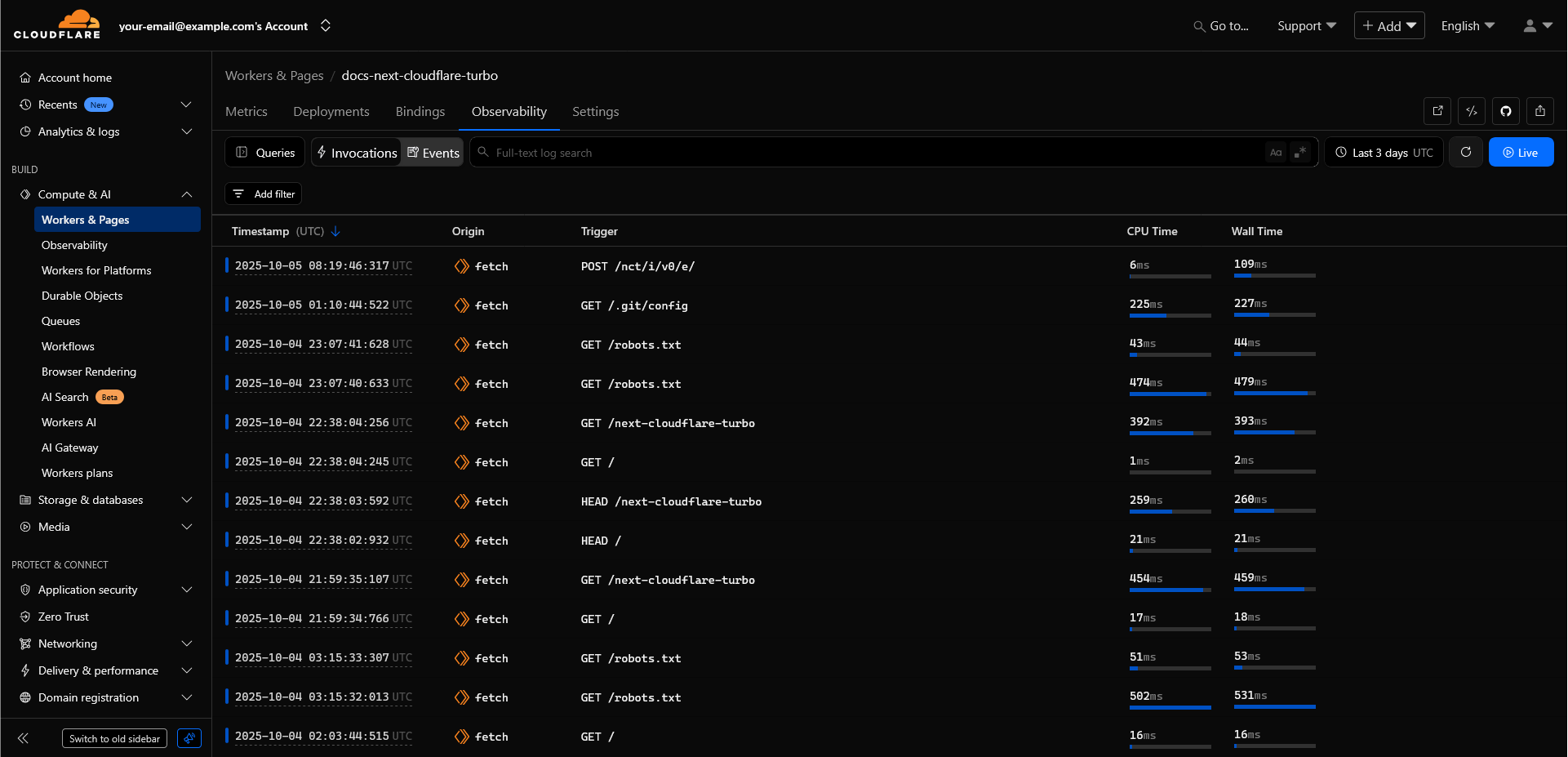Viewport: 1568px width, 757px height.
Task: Open the Queries panel
Action: pyautogui.click(x=265, y=152)
